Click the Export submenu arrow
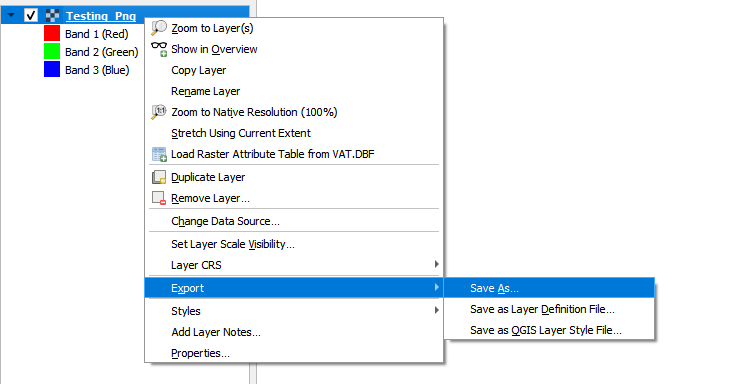This screenshot has height=384, width=742. [436, 287]
